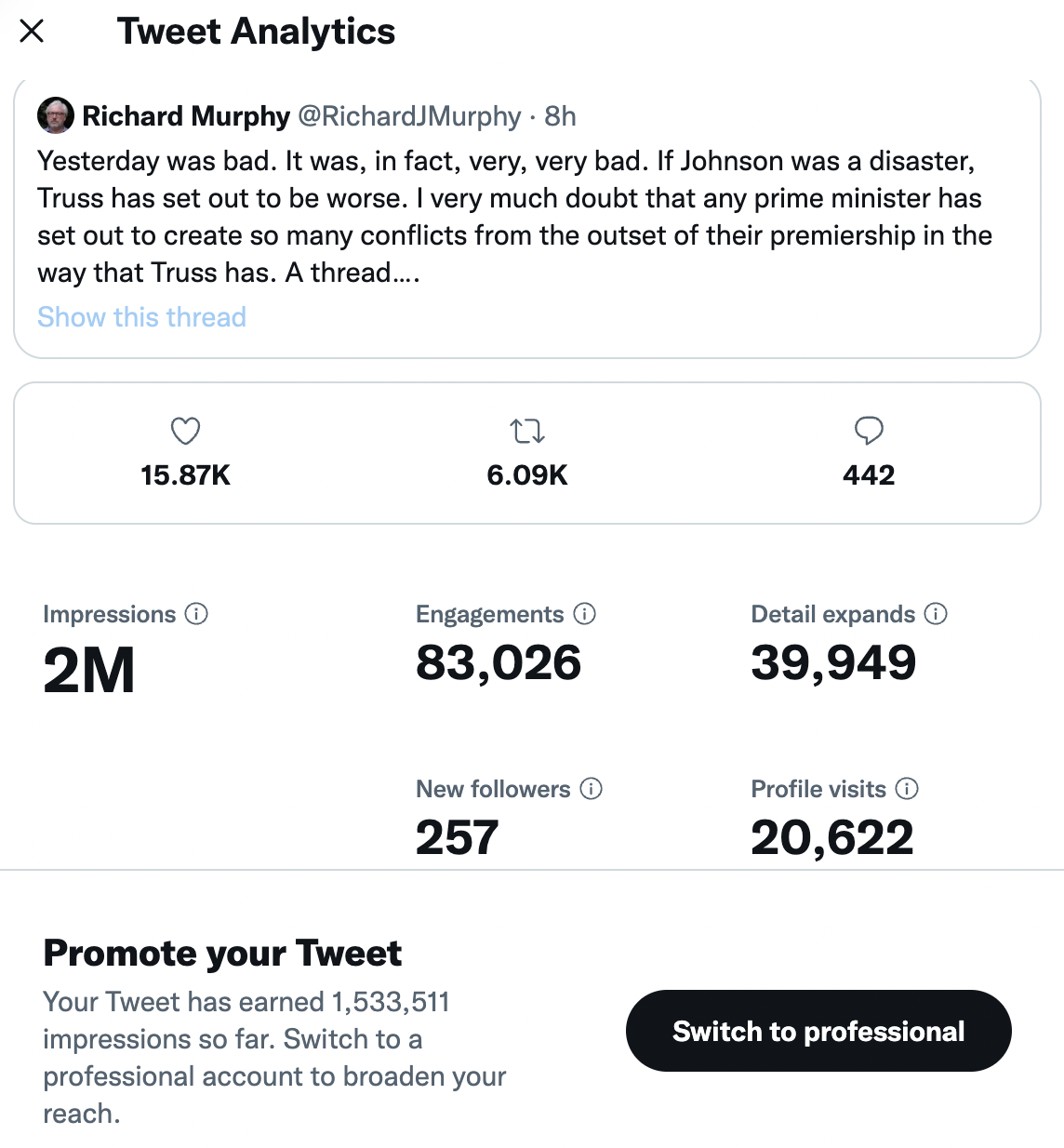Click the Profile visits info icon

pyautogui.click(x=907, y=789)
